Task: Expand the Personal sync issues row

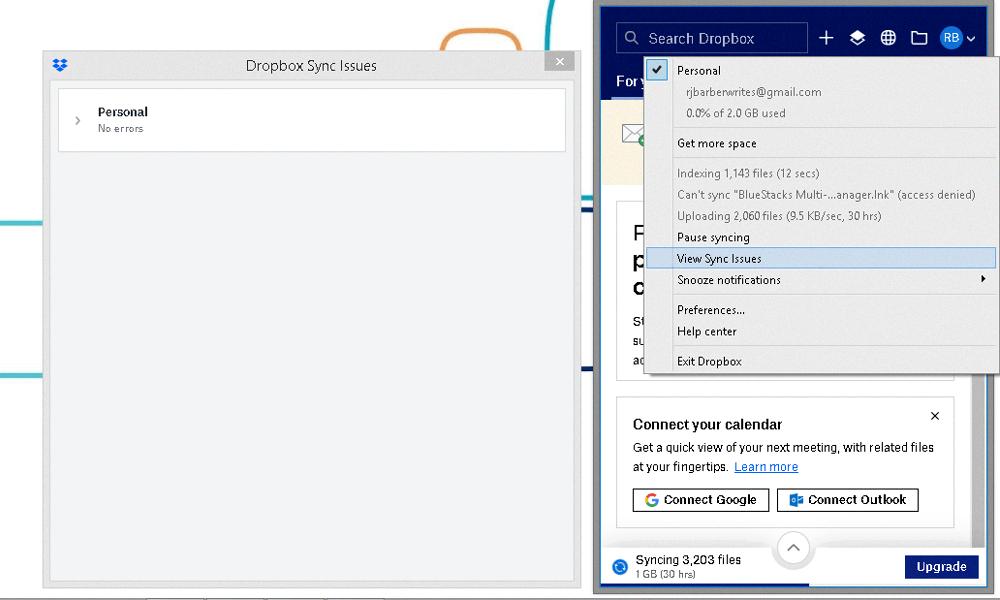Action: tap(78, 121)
